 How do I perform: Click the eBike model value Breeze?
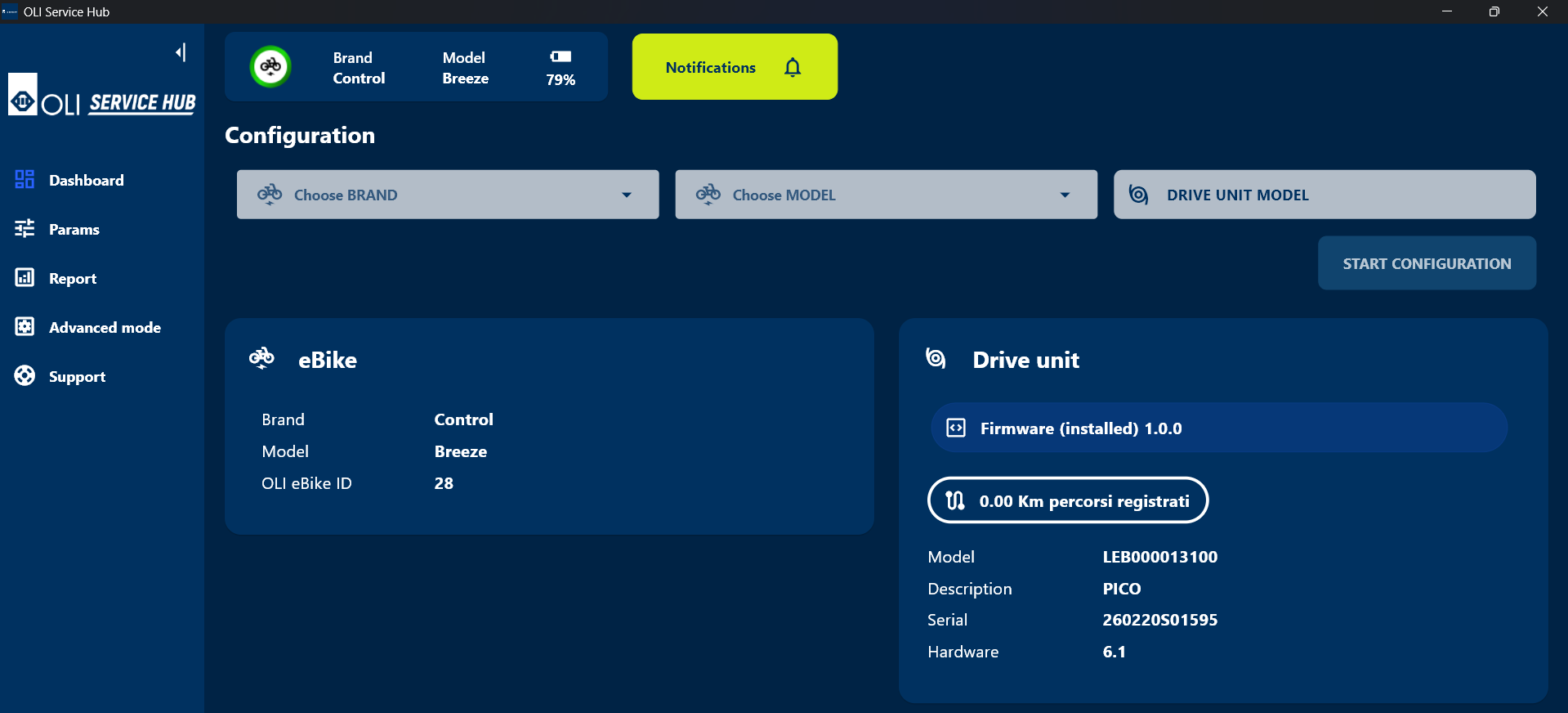pos(461,451)
